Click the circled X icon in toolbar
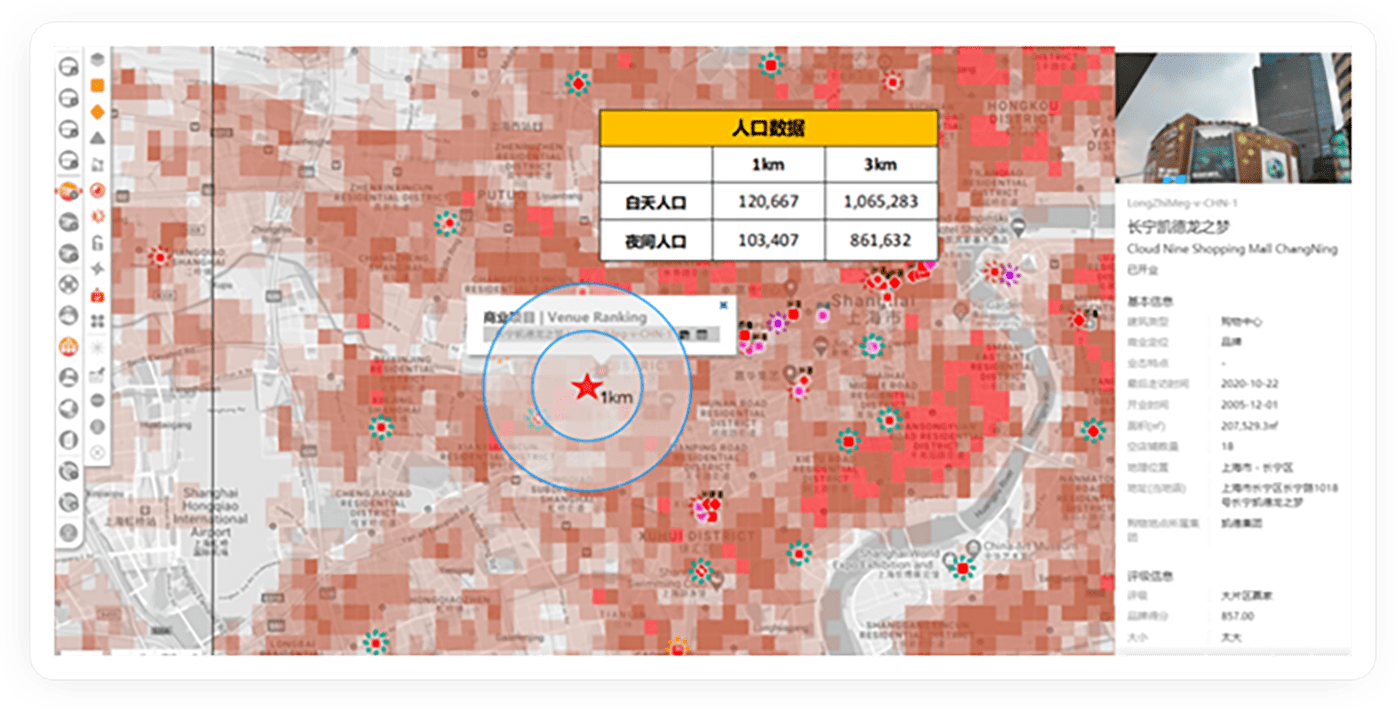This screenshot has height=710, width=1398. coord(98,452)
